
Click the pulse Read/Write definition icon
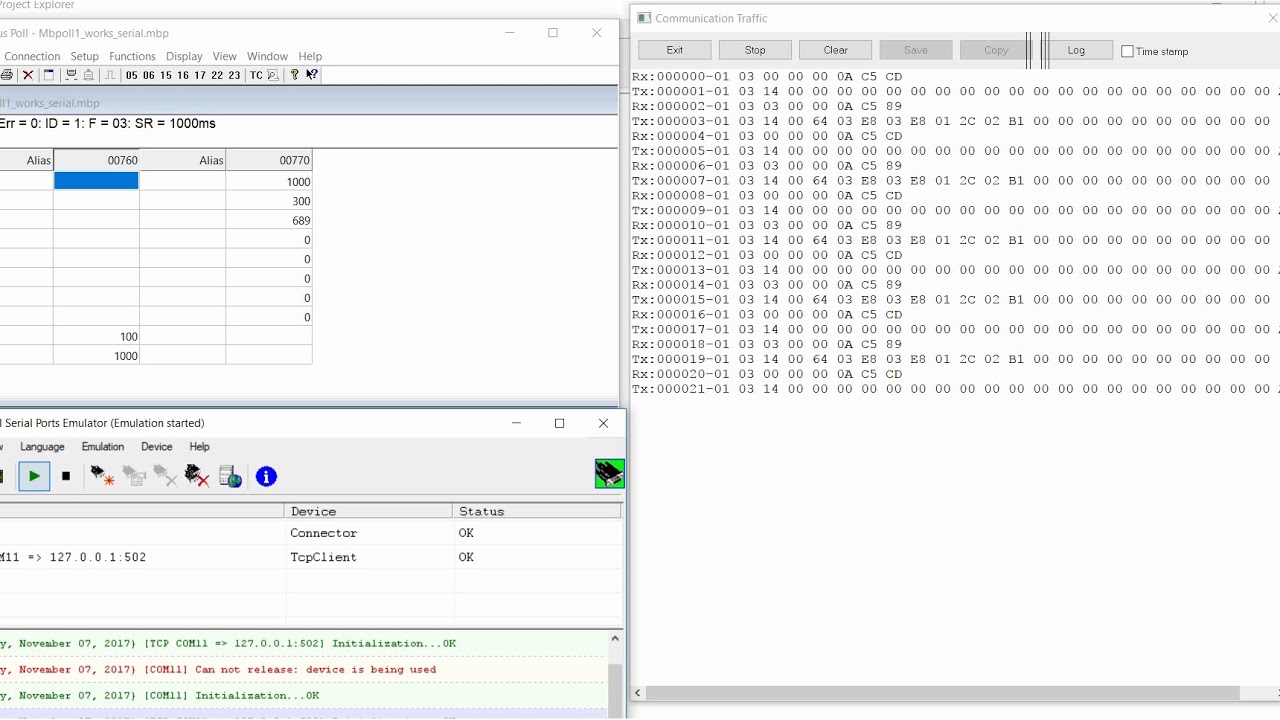[110, 75]
